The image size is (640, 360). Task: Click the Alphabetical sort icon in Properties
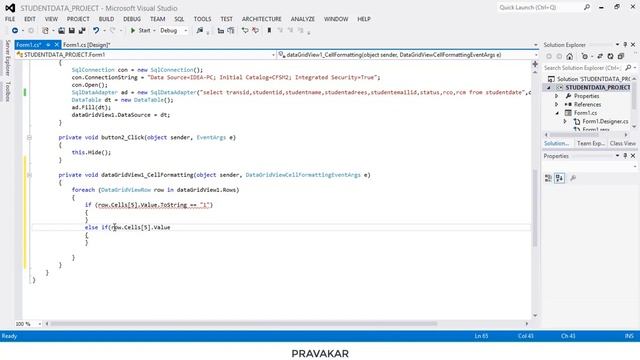pos(560,178)
